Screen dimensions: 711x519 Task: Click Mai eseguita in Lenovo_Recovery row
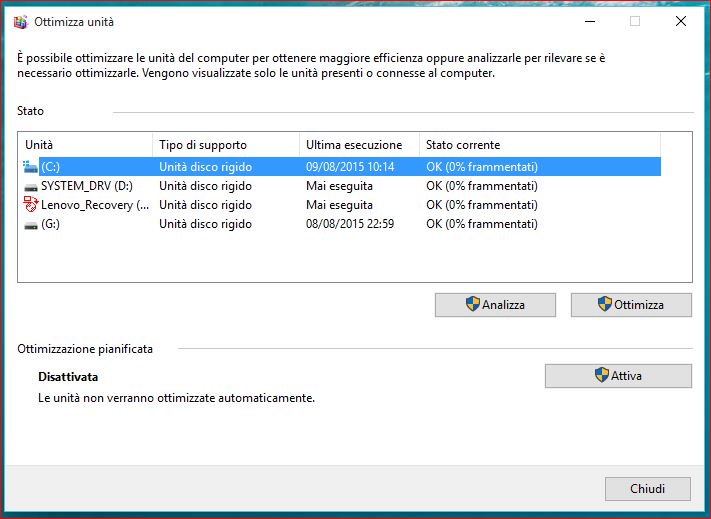[x=339, y=205]
